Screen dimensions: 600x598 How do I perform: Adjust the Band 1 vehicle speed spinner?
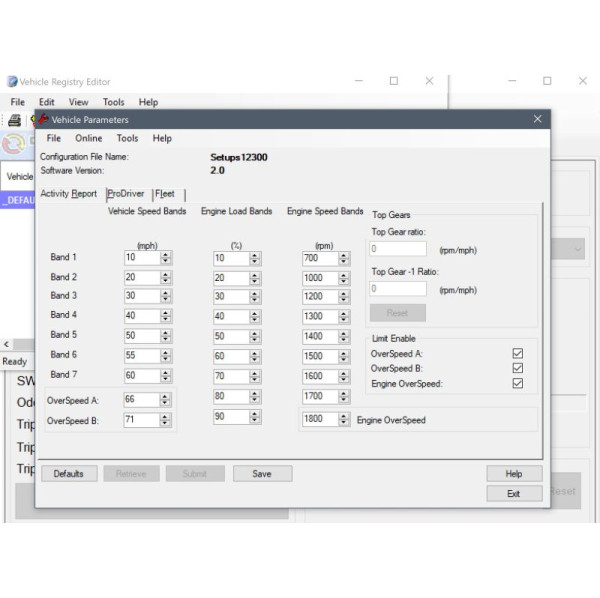166,258
